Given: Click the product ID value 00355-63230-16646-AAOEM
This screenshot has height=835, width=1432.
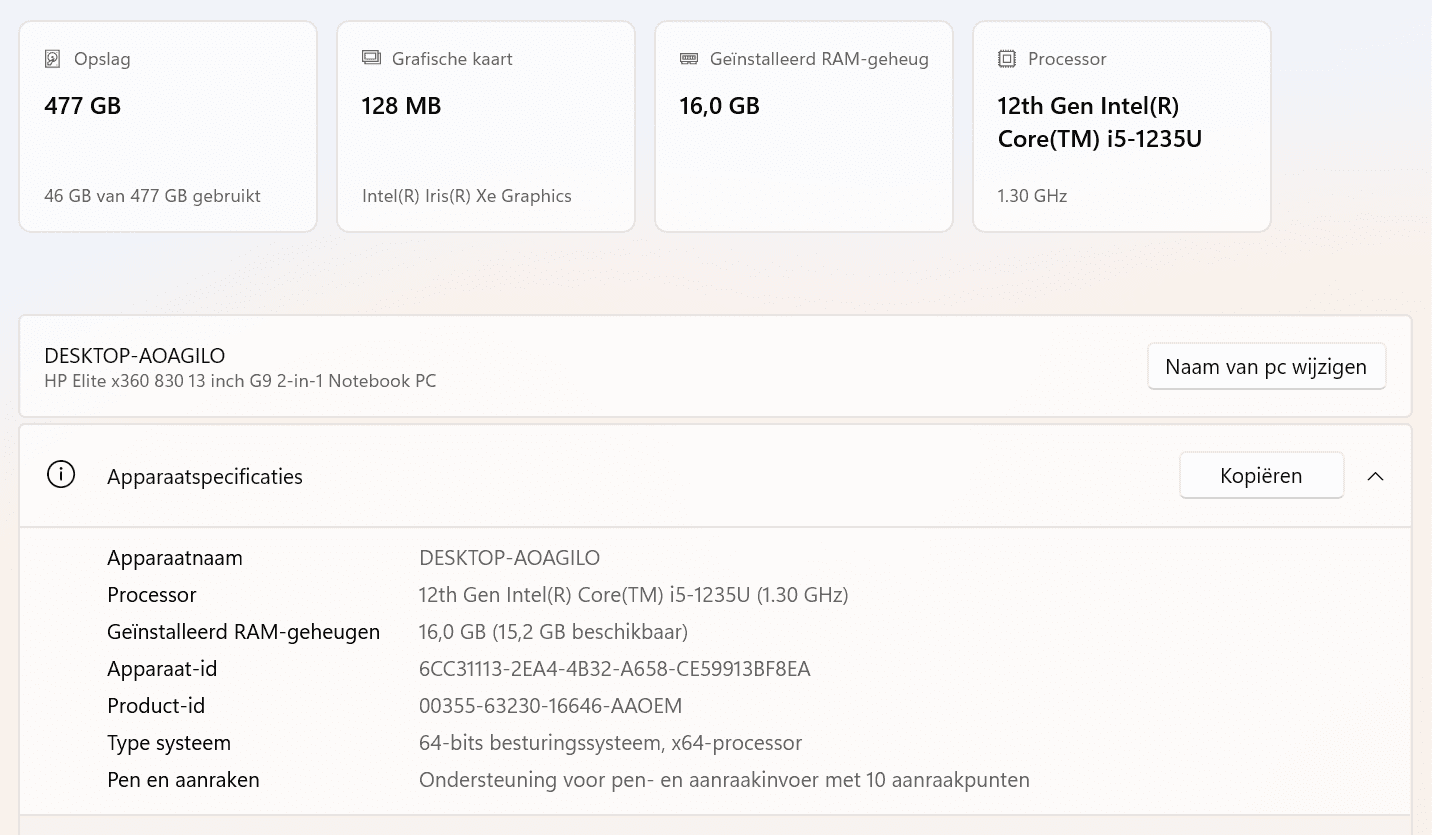Looking at the screenshot, I should [551, 706].
